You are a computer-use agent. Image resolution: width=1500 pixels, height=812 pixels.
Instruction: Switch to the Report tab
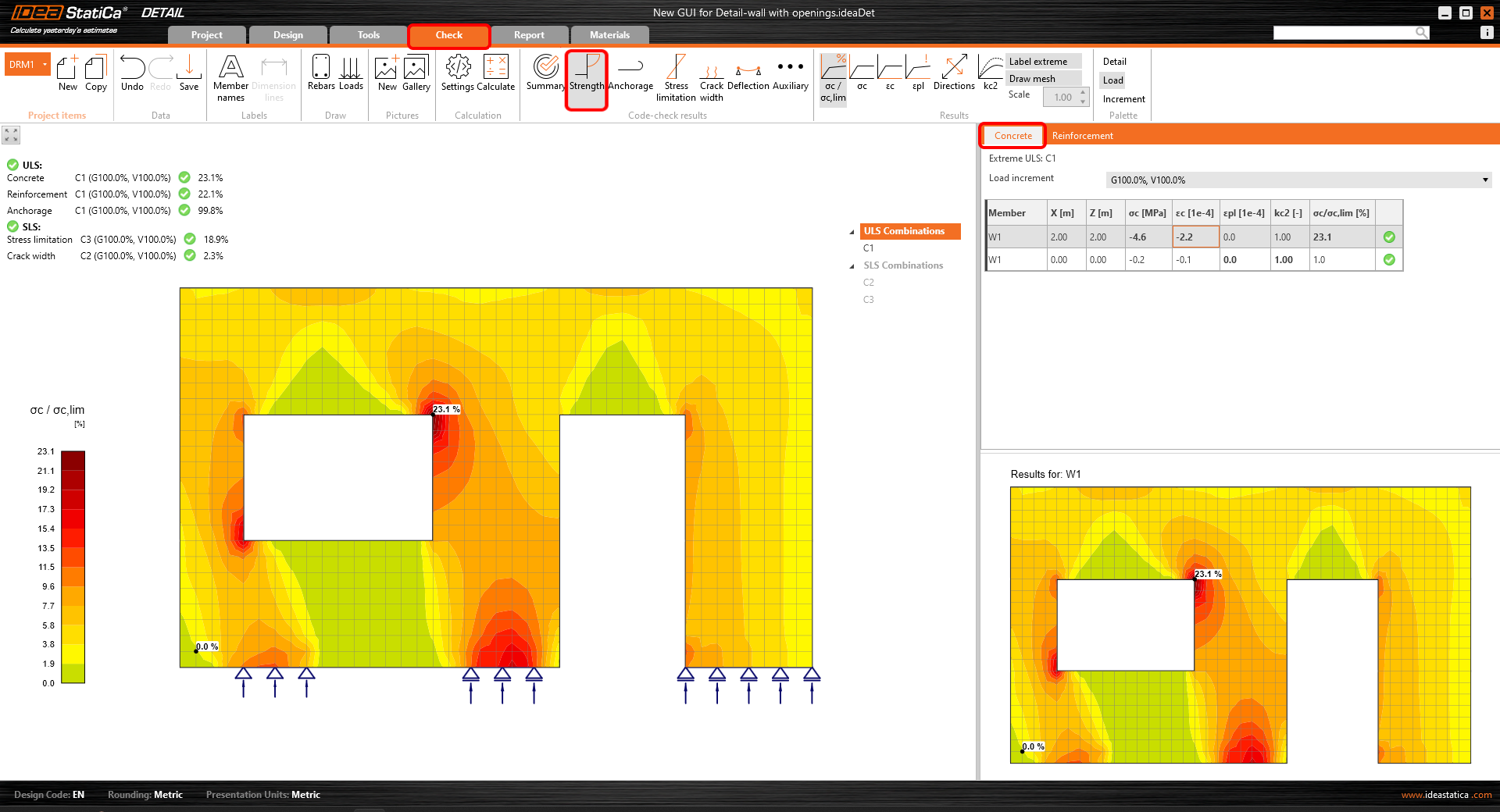pos(529,35)
